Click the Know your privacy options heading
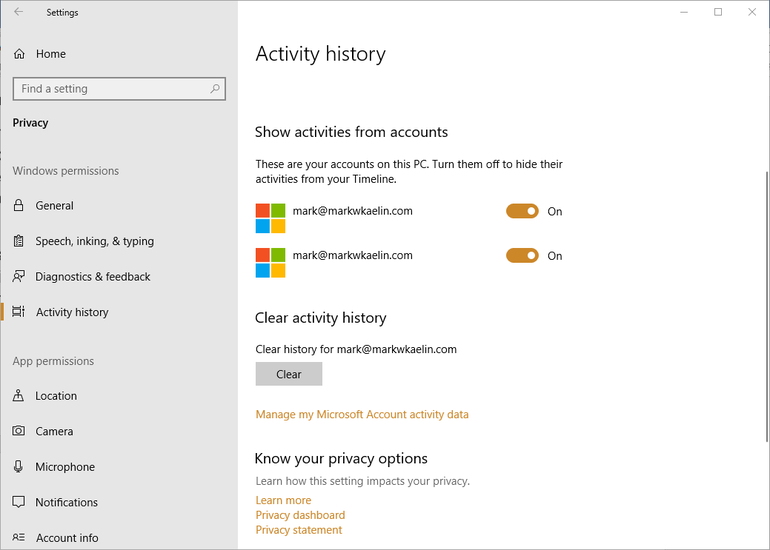This screenshot has width=770, height=550. pos(341,459)
